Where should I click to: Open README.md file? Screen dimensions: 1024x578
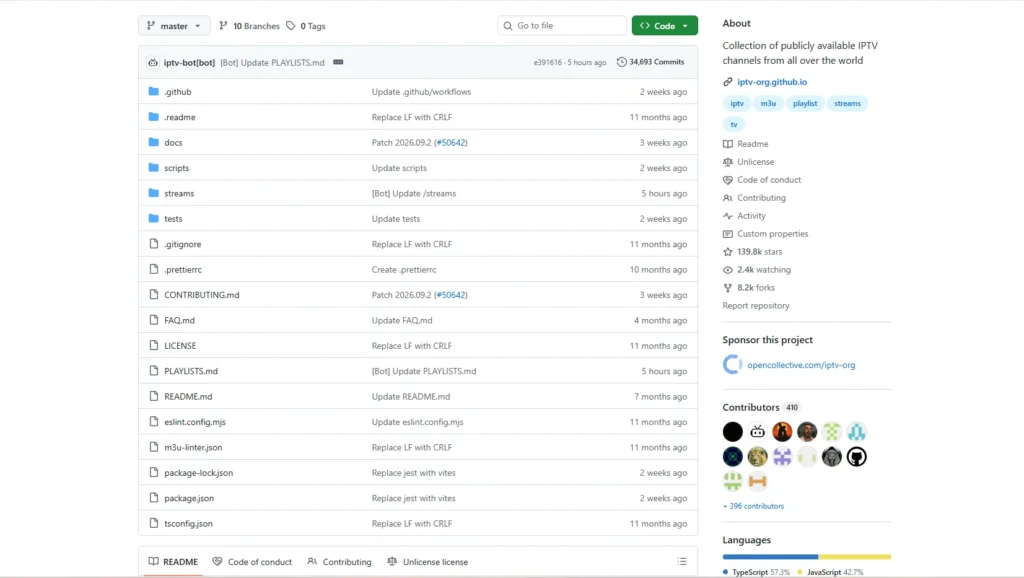188,396
